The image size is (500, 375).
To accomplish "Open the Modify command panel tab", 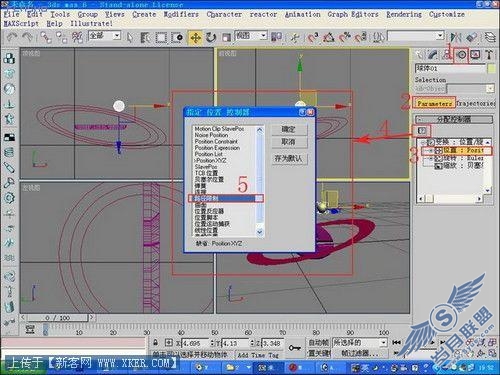I will point(432,55).
